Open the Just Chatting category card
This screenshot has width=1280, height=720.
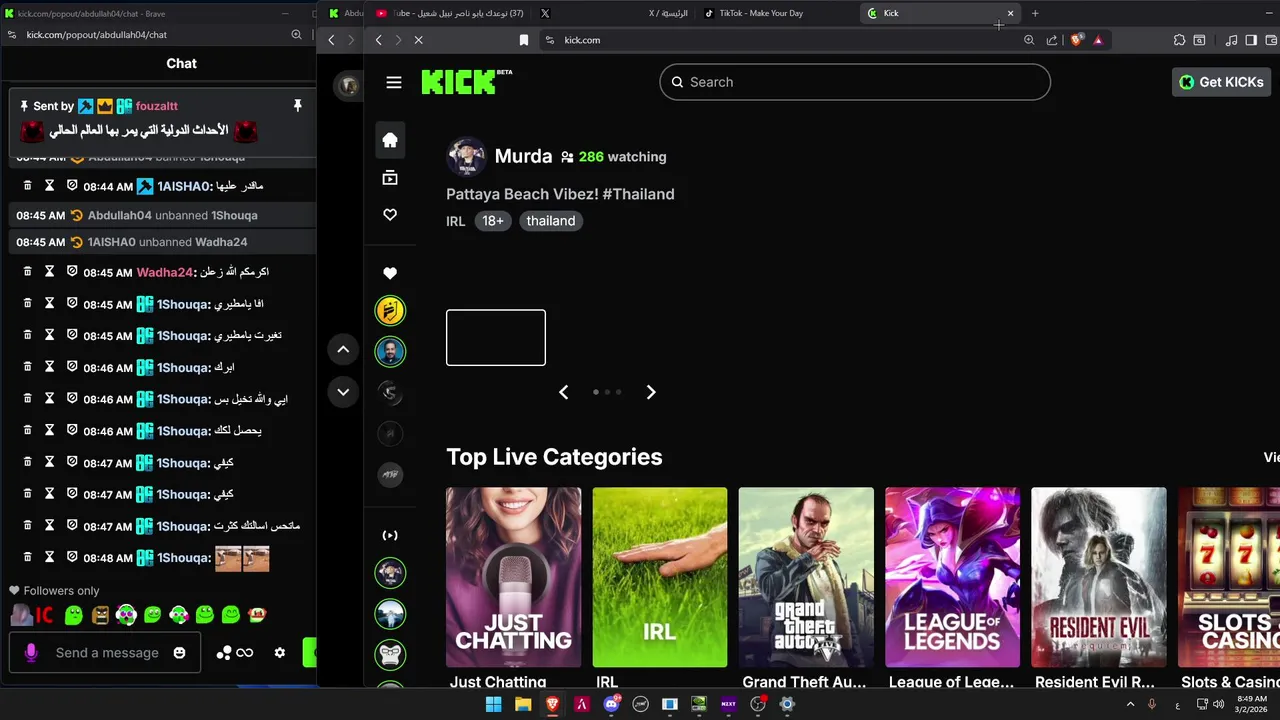click(513, 578)
